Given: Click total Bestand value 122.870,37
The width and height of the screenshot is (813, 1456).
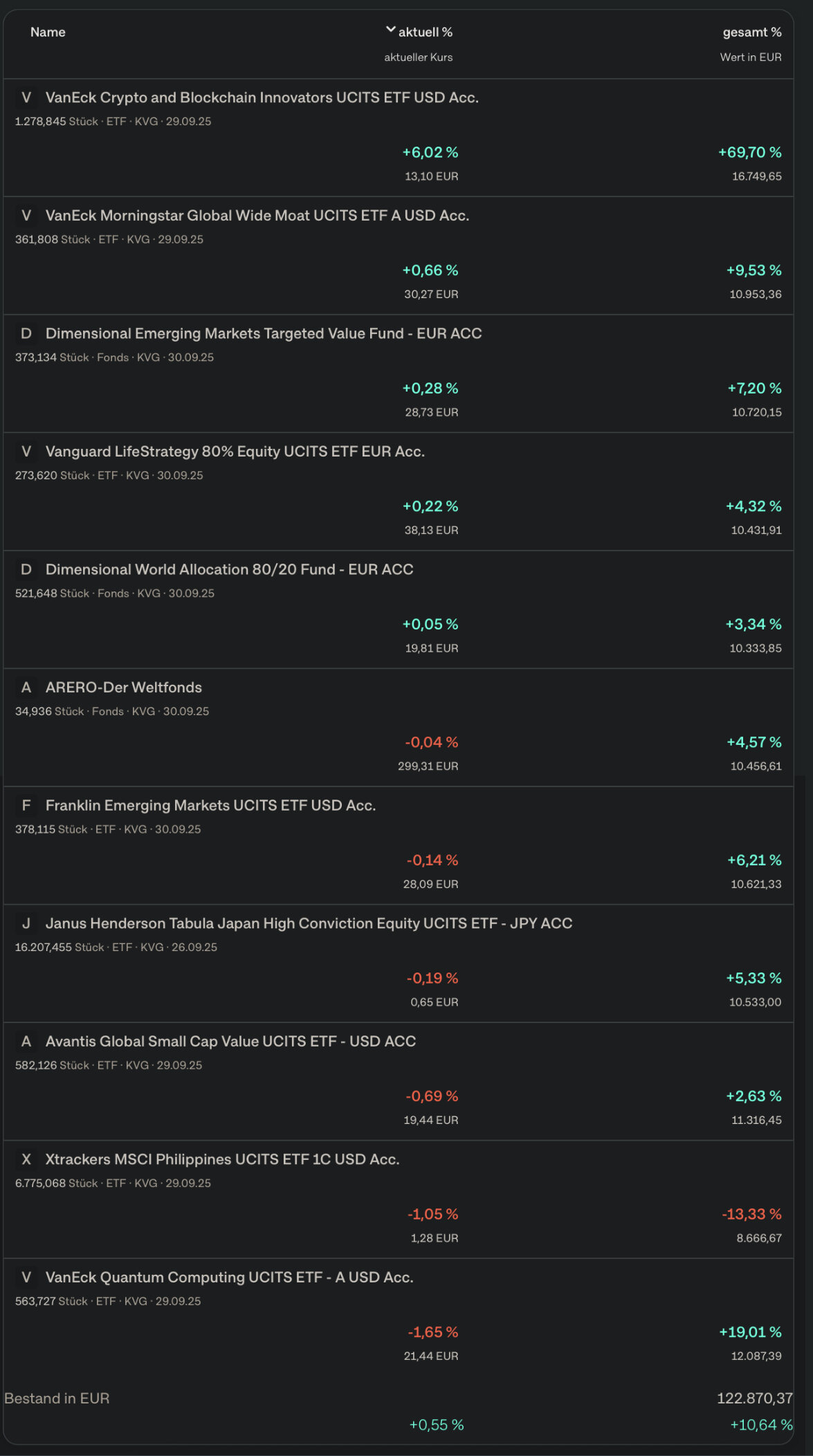Looking at the screenshot, I should click(x=754, y=1398).
